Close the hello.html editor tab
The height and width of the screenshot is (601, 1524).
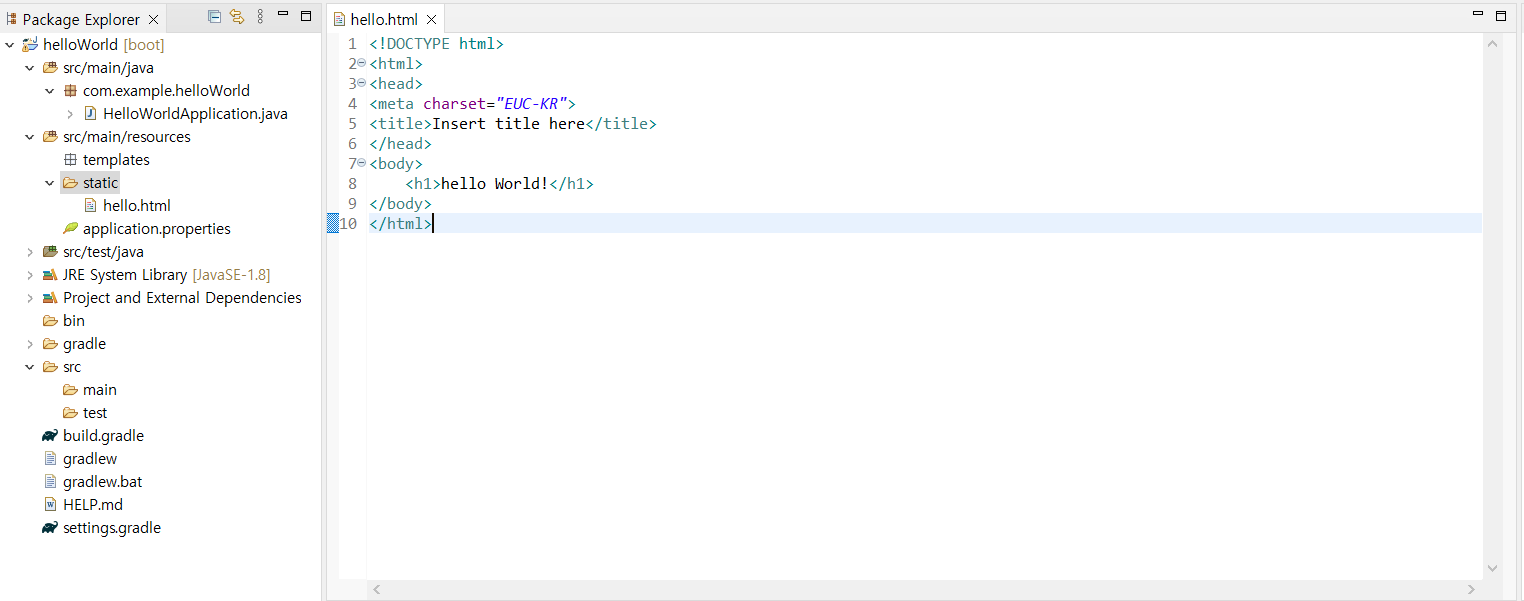[x=430, y=18]
